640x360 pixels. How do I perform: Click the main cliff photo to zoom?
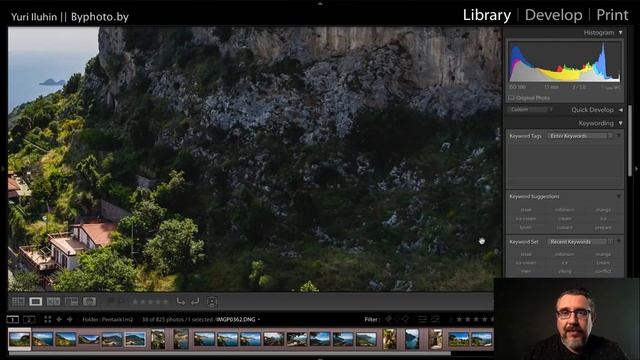tap(255, 159)
